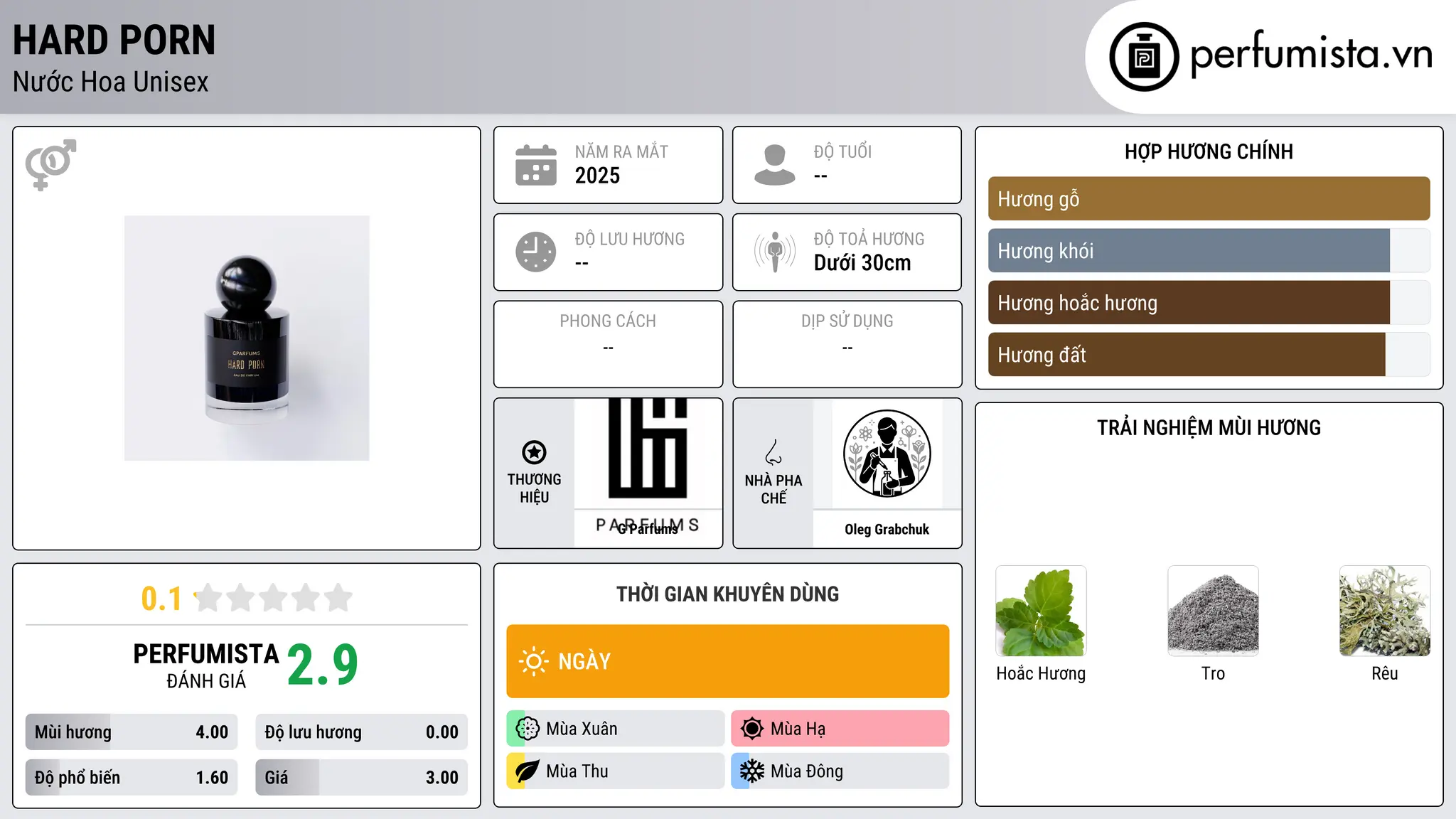Click the Hương đất accord bar

coord(1209,355)
